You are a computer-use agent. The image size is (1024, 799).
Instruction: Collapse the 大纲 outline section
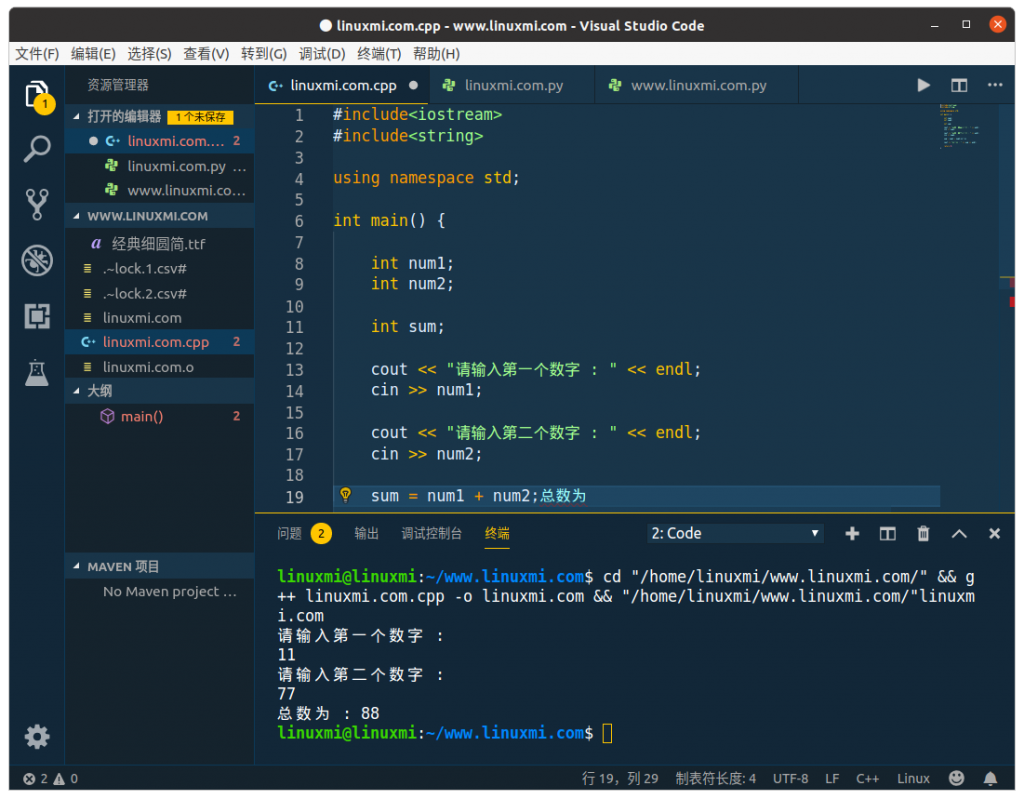(x=76, y=391)
